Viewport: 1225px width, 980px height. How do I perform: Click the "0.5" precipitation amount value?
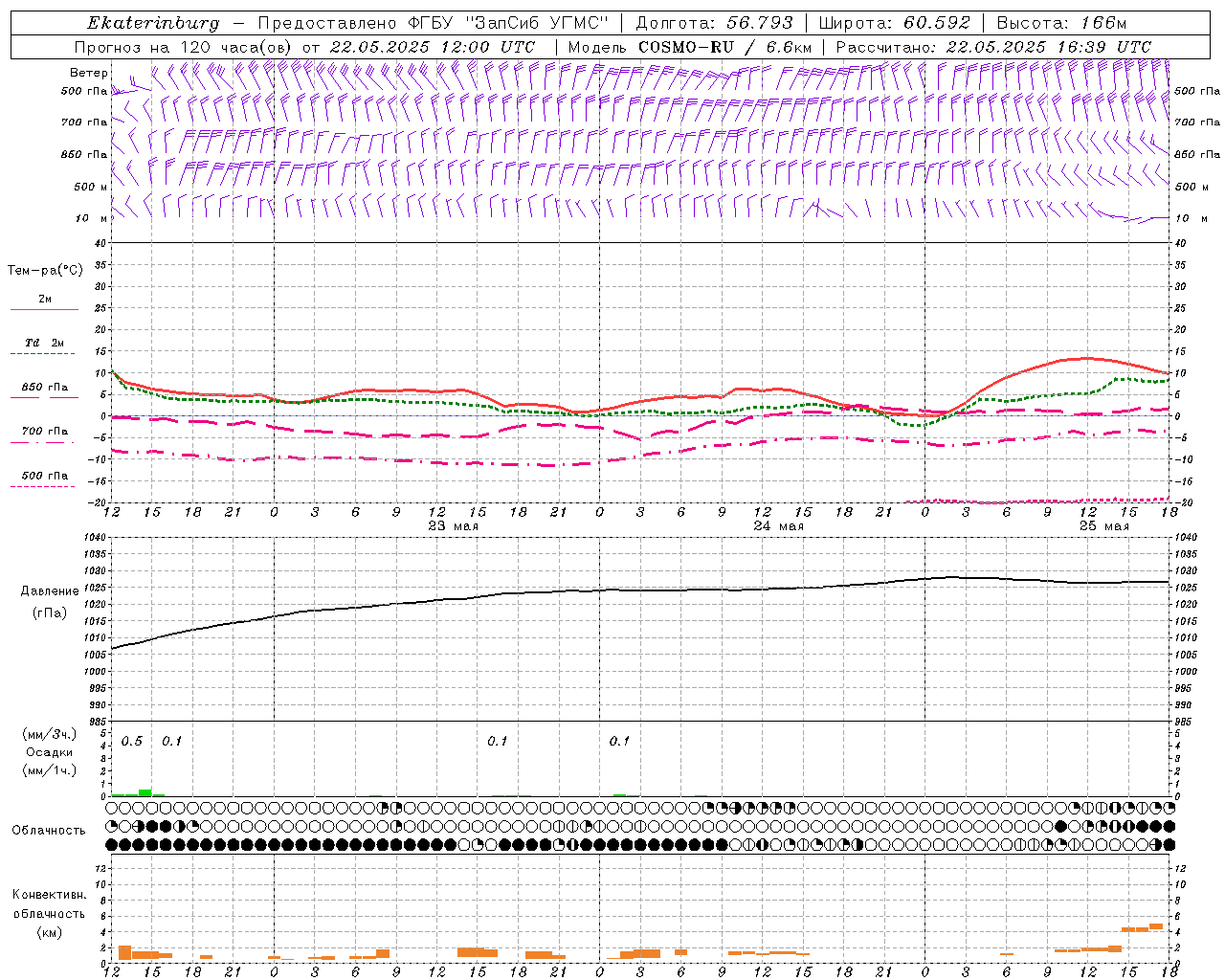(x=132, y=741)
